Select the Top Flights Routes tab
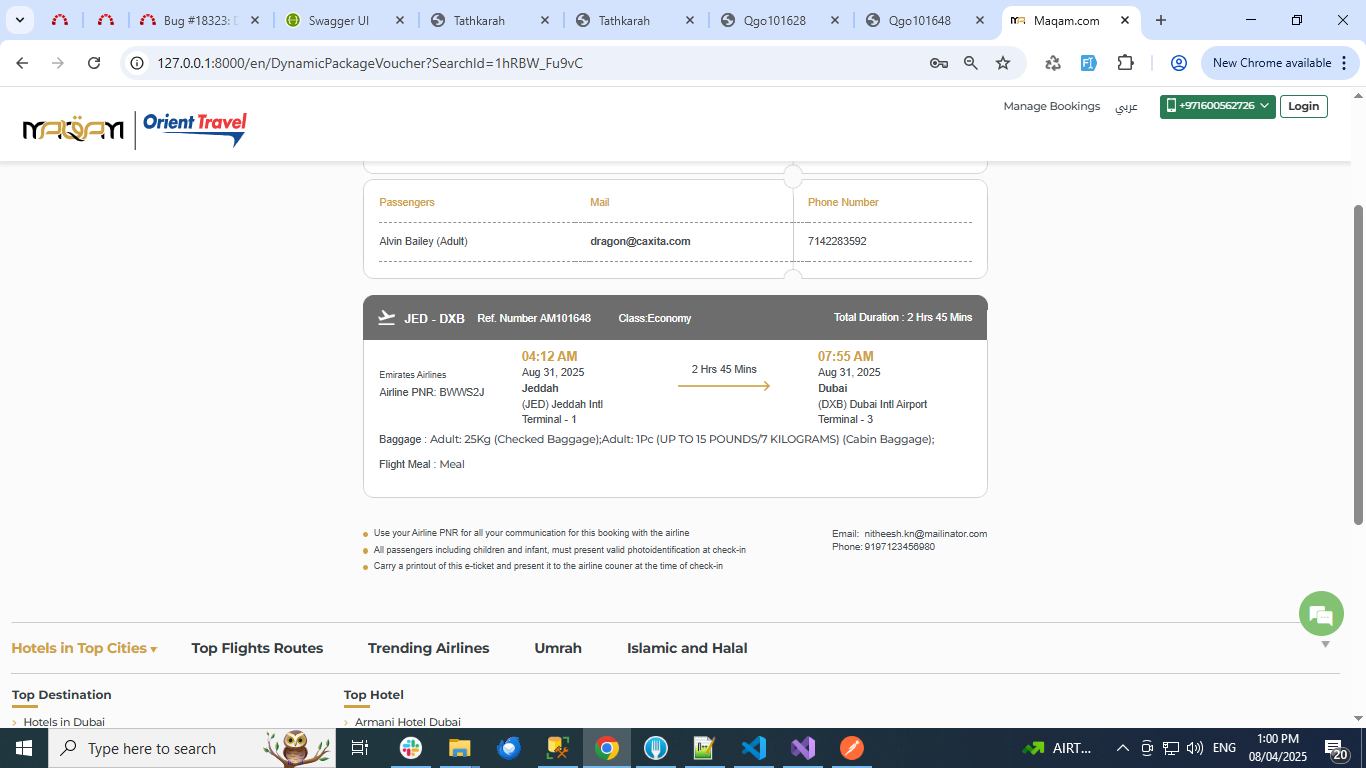The height and width of the screenshot is (768, 1366). [257, 648]
